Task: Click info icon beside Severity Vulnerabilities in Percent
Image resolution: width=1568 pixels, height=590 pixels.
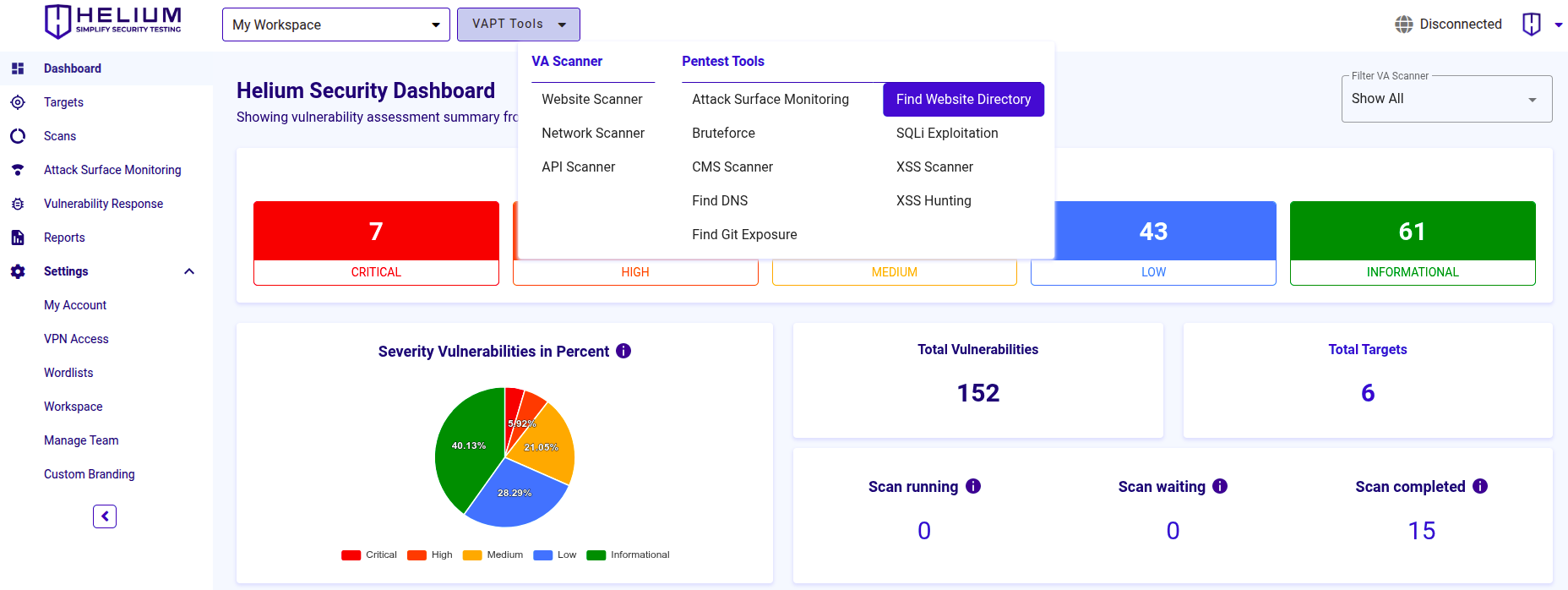Action: tap(623, 351)
